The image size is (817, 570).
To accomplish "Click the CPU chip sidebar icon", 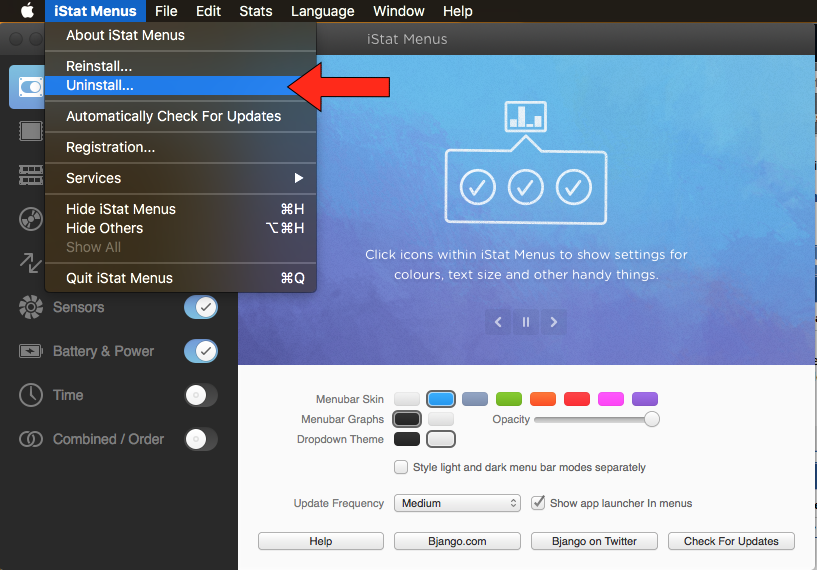I will point(31,131).
